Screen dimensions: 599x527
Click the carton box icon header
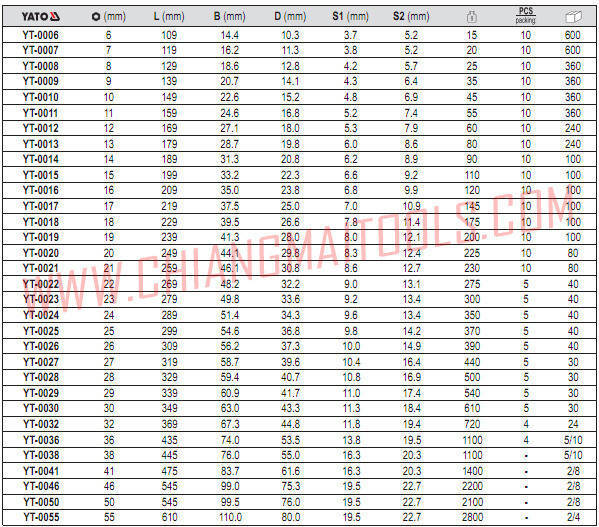(573, 16)
